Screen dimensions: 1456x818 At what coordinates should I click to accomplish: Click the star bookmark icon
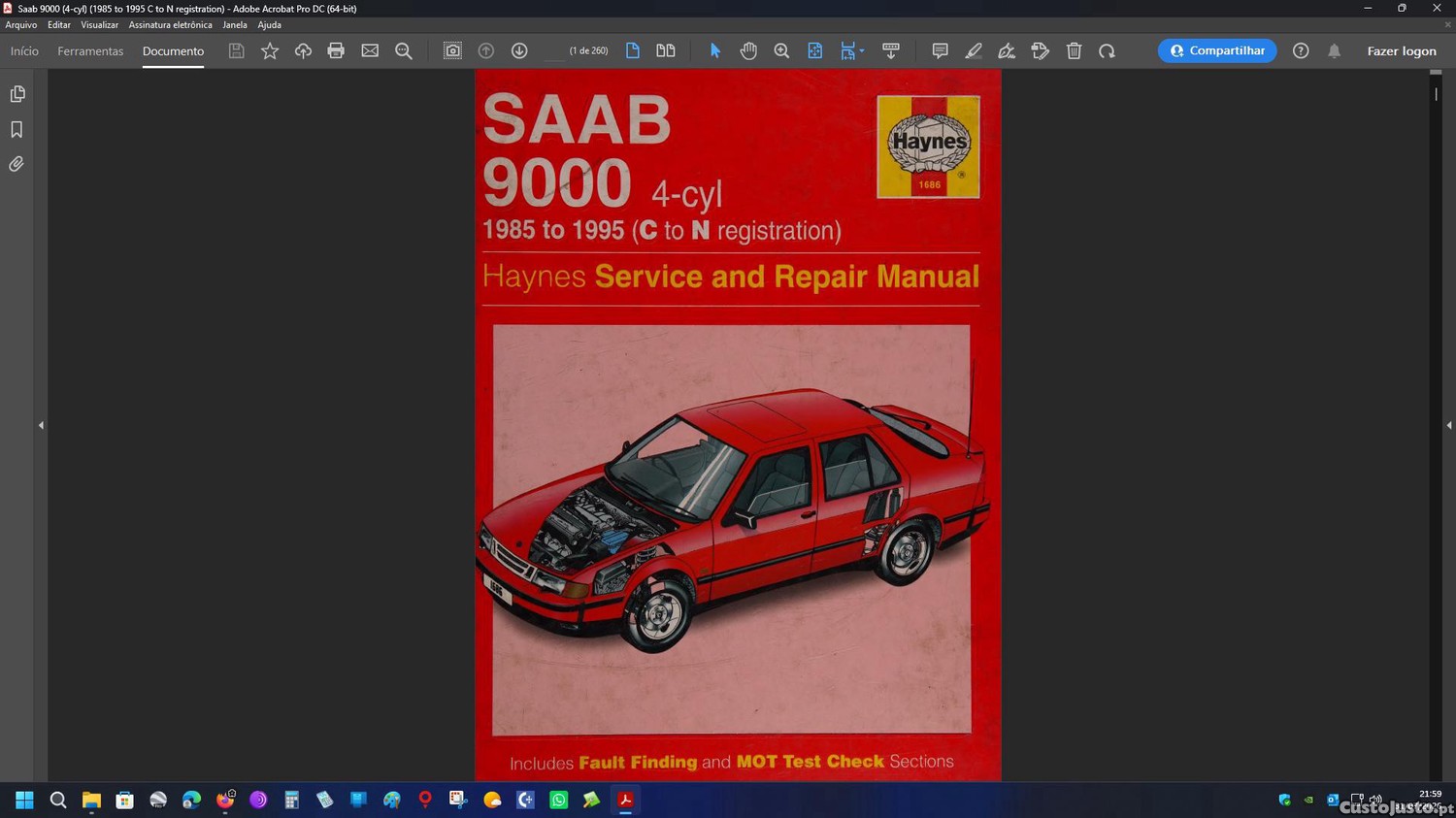click(270, 50)
